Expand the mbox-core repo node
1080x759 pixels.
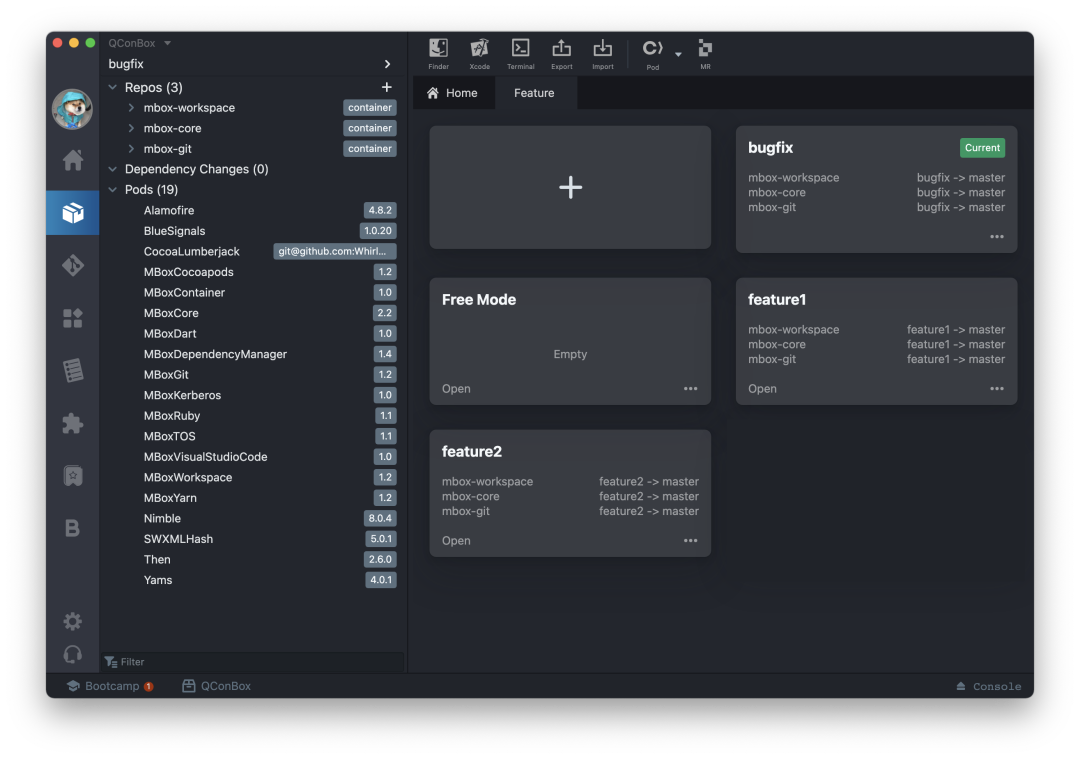click(131, 128)
